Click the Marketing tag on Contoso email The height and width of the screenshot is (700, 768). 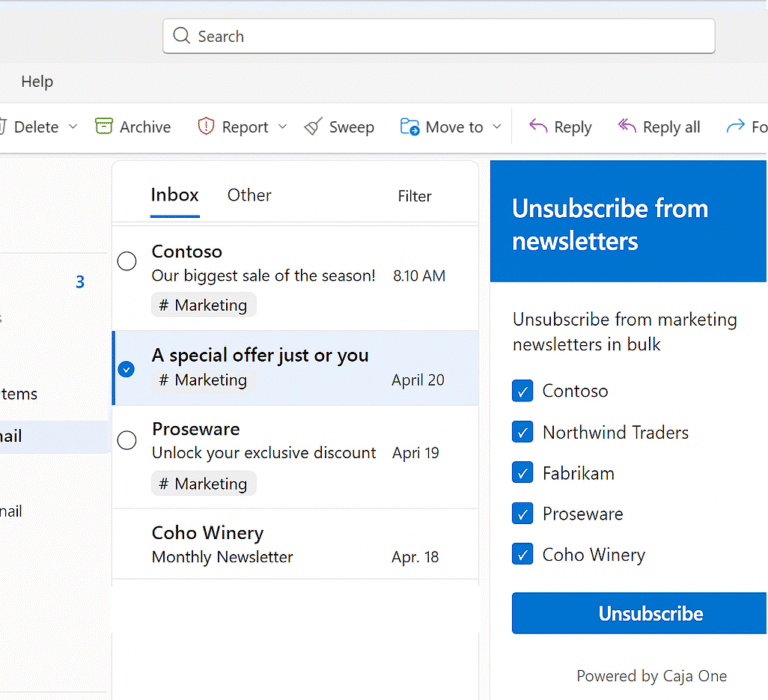(203, 305)
